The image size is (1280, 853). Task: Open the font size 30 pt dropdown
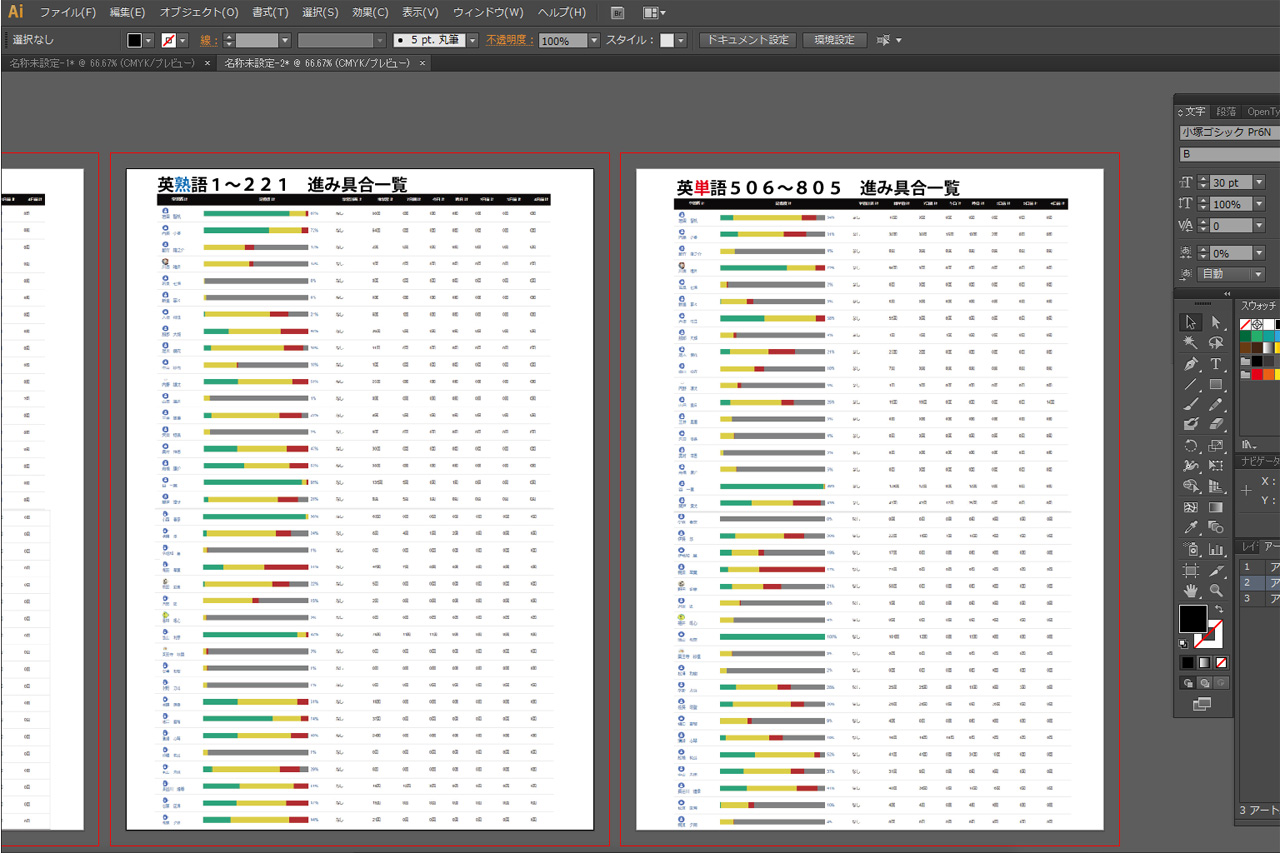pyautogui.click(x=1258, y=183)
